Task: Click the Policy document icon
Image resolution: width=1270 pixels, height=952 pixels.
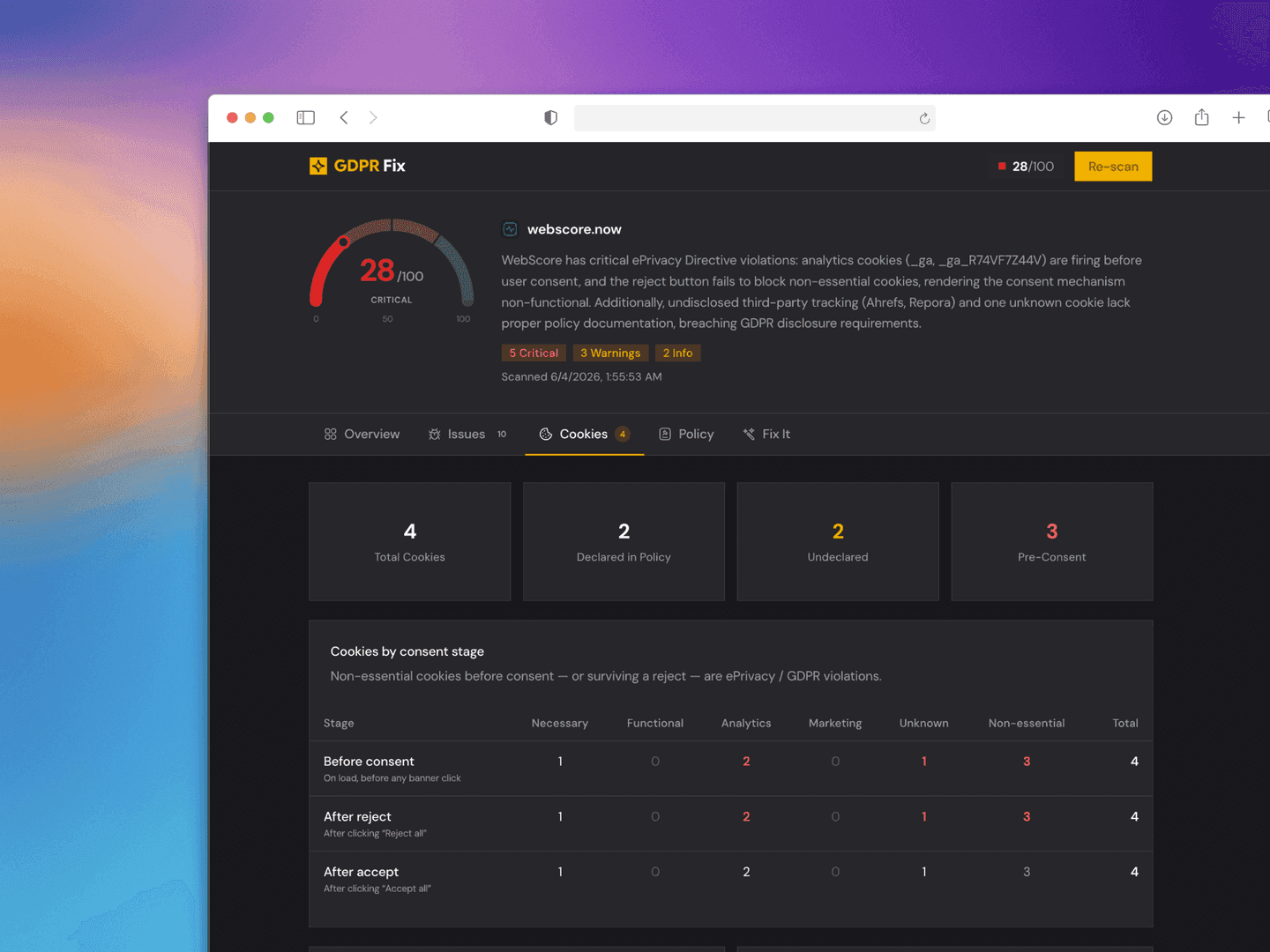Action: click(x=665, y=434)
